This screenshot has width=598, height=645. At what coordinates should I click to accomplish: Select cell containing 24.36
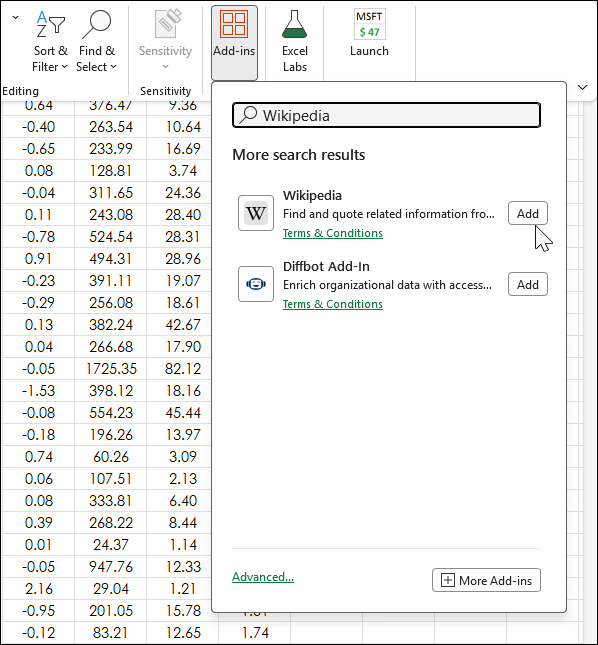pos(183,193)
